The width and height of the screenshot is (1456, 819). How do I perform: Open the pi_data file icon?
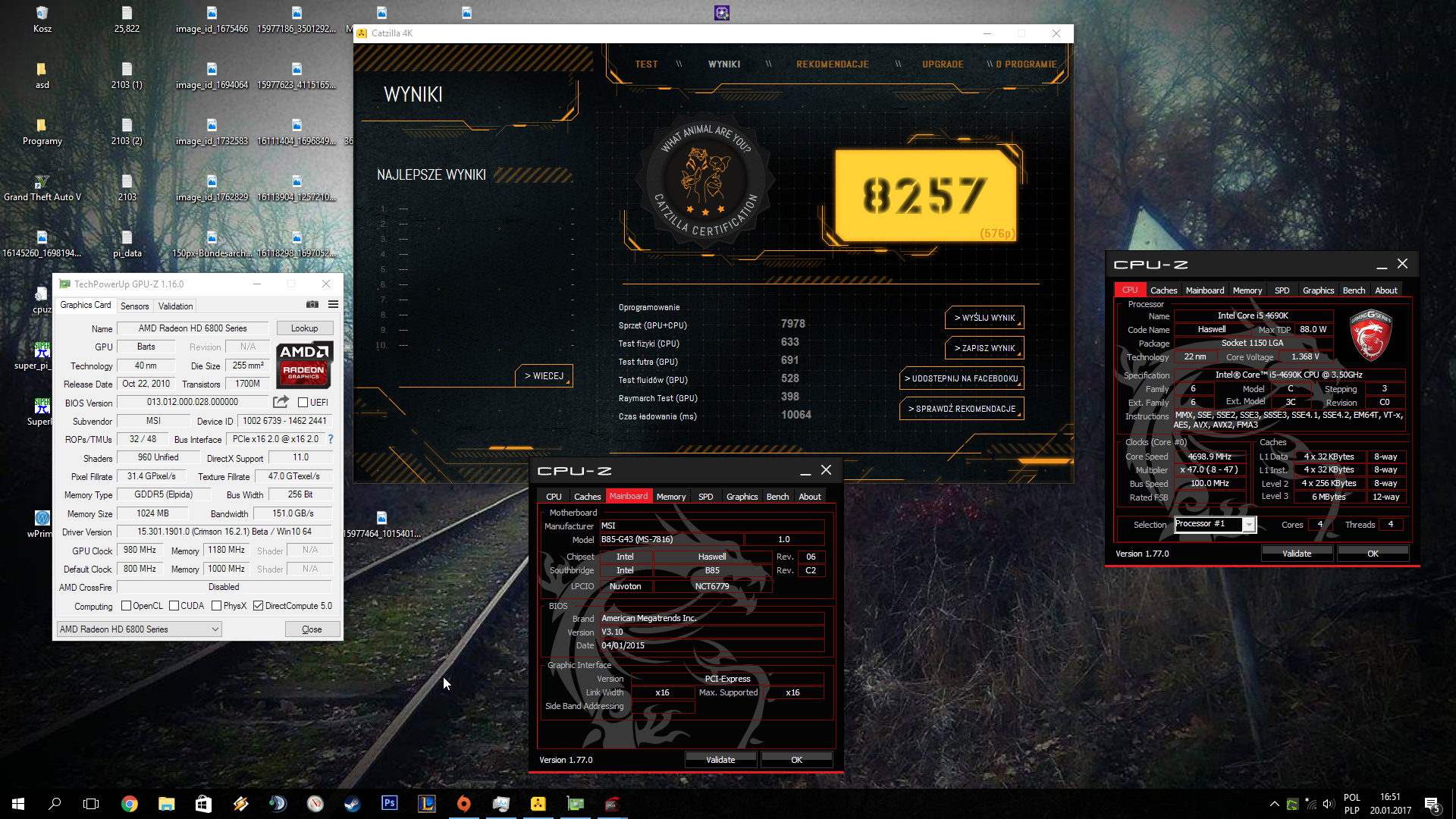[127, 244]
